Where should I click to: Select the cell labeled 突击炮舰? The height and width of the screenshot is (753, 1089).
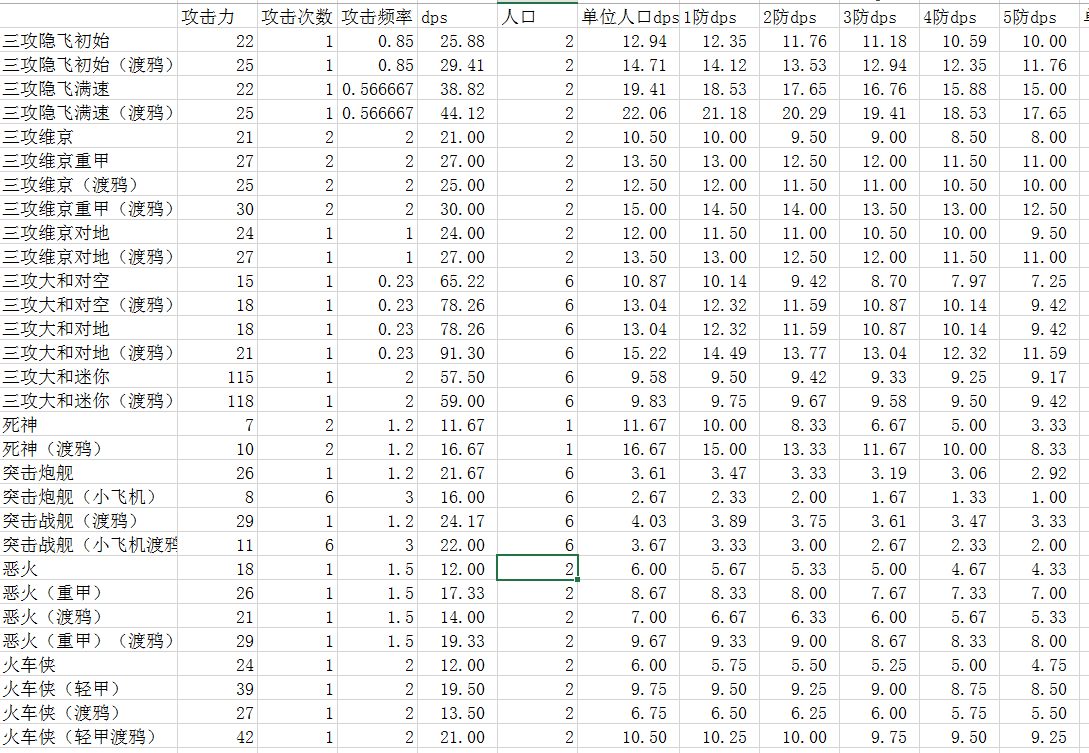tap(88, 473)
